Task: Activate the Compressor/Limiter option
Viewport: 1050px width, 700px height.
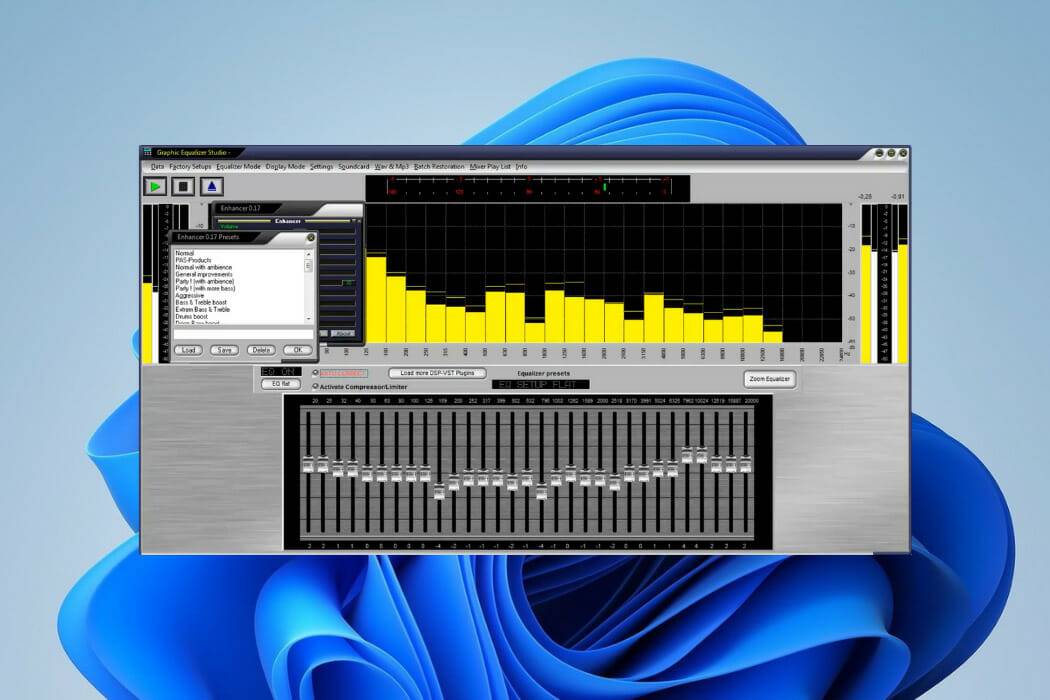Action: [316, 386]
